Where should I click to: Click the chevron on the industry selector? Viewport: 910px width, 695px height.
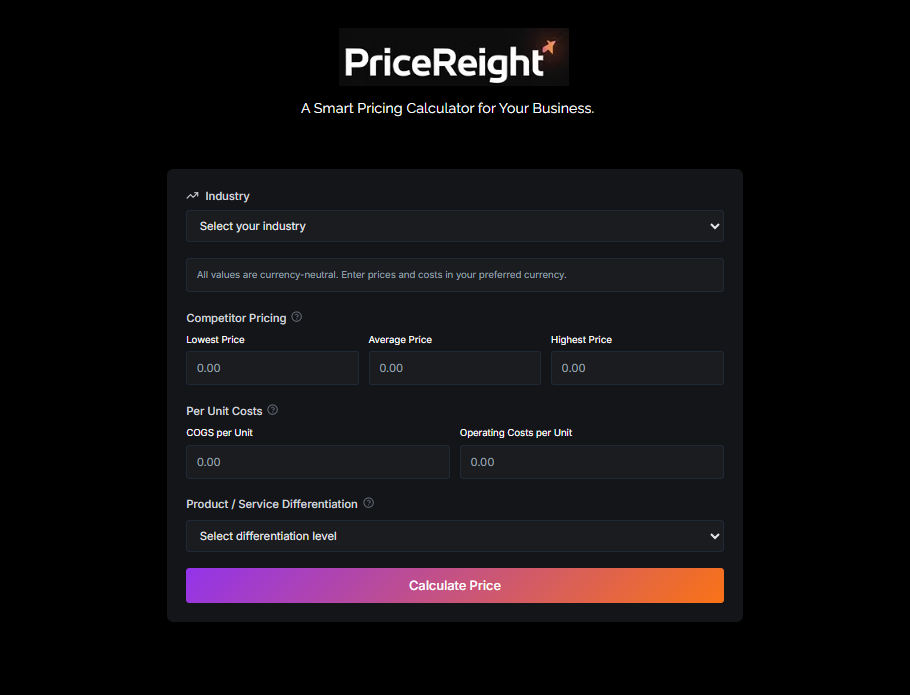click(x=716, y=226)
